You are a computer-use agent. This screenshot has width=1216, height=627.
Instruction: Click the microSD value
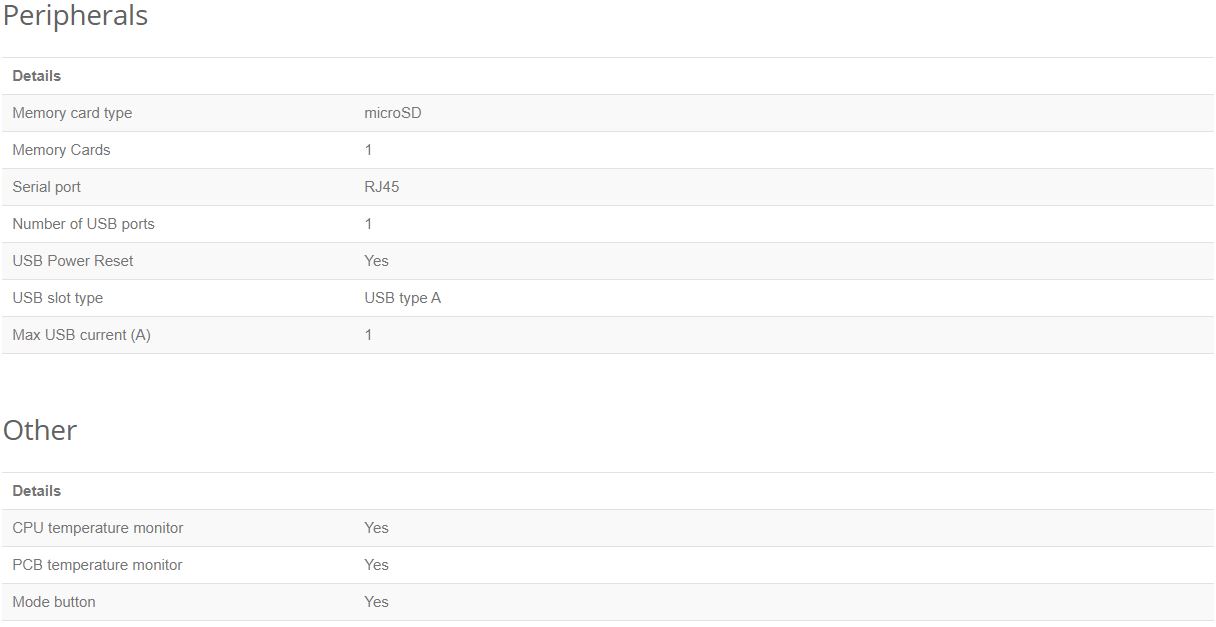tap(393, 113)
